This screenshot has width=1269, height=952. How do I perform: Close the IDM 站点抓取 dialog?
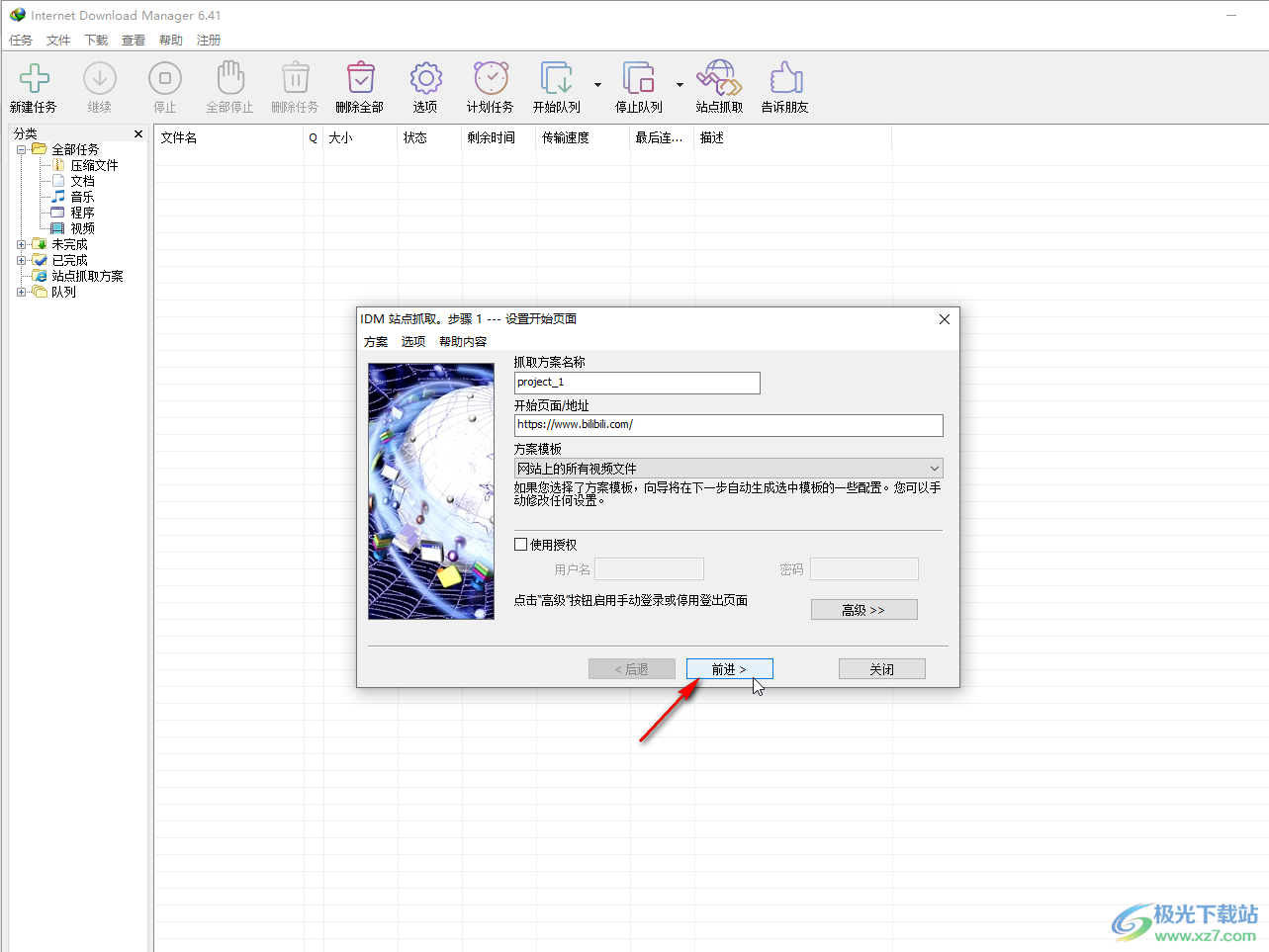tap(945, 319)
